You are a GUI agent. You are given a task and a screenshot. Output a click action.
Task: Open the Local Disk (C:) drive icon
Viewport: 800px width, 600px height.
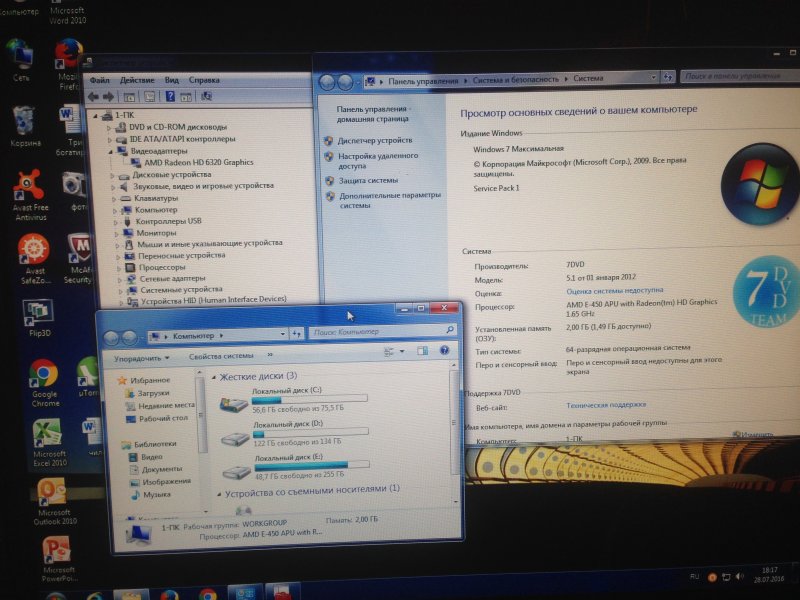[234, 404]
